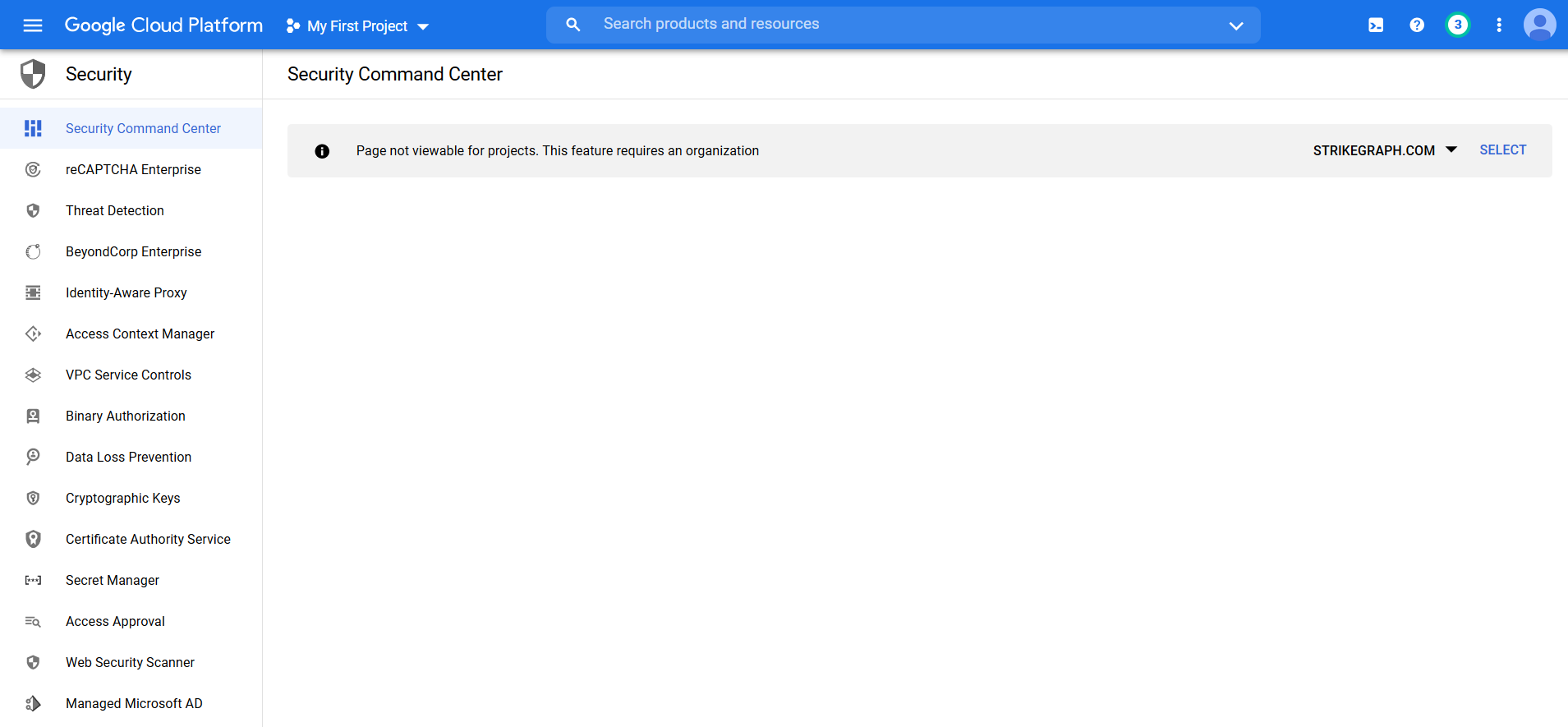Image resolution: width=1568 pixels, height=727 pixels.
Task: Click the Binary Authorization icon
Action: [33, 416]
